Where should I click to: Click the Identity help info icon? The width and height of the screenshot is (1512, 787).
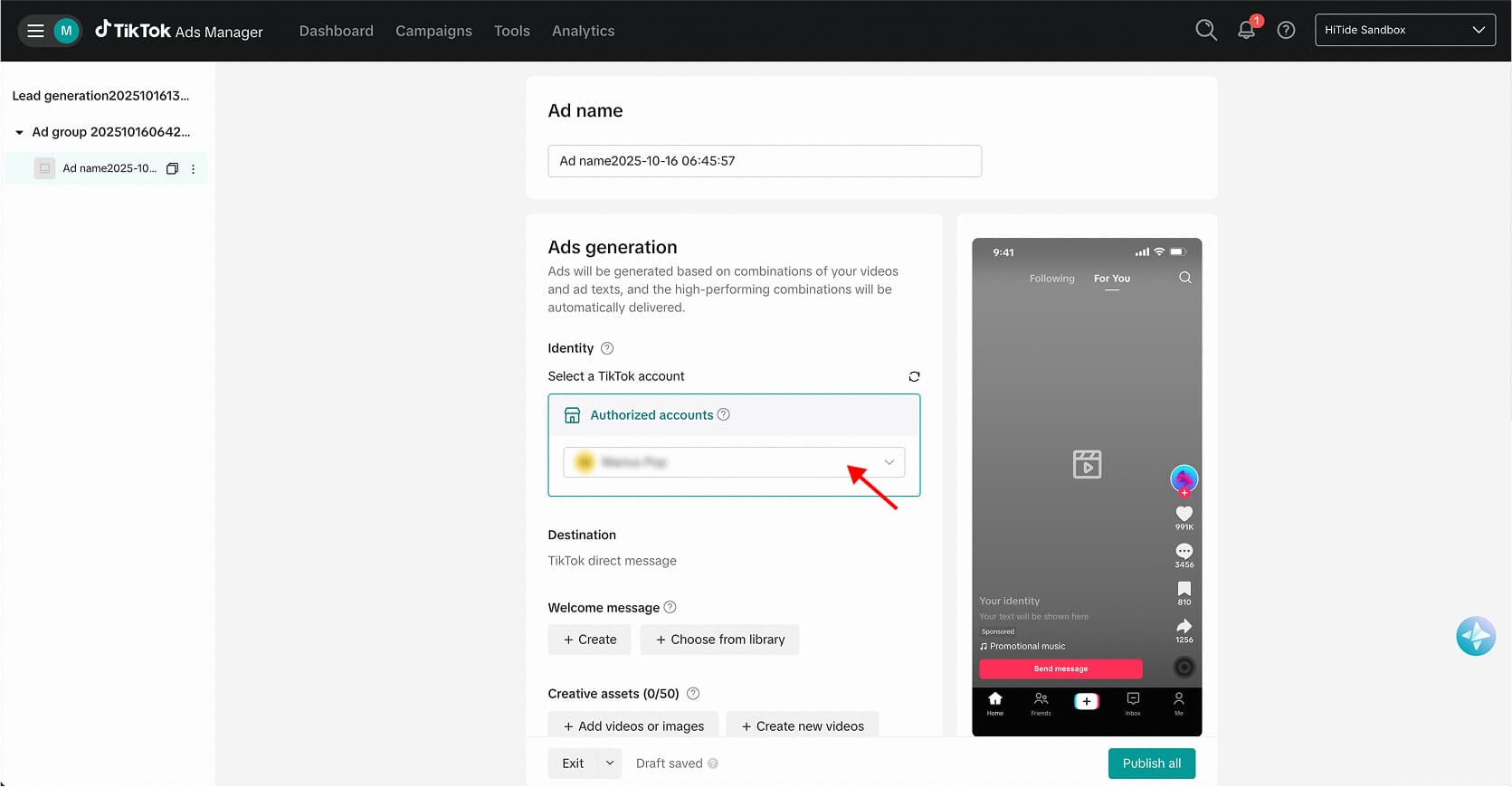pyautogui.click(x=607, y=348)
